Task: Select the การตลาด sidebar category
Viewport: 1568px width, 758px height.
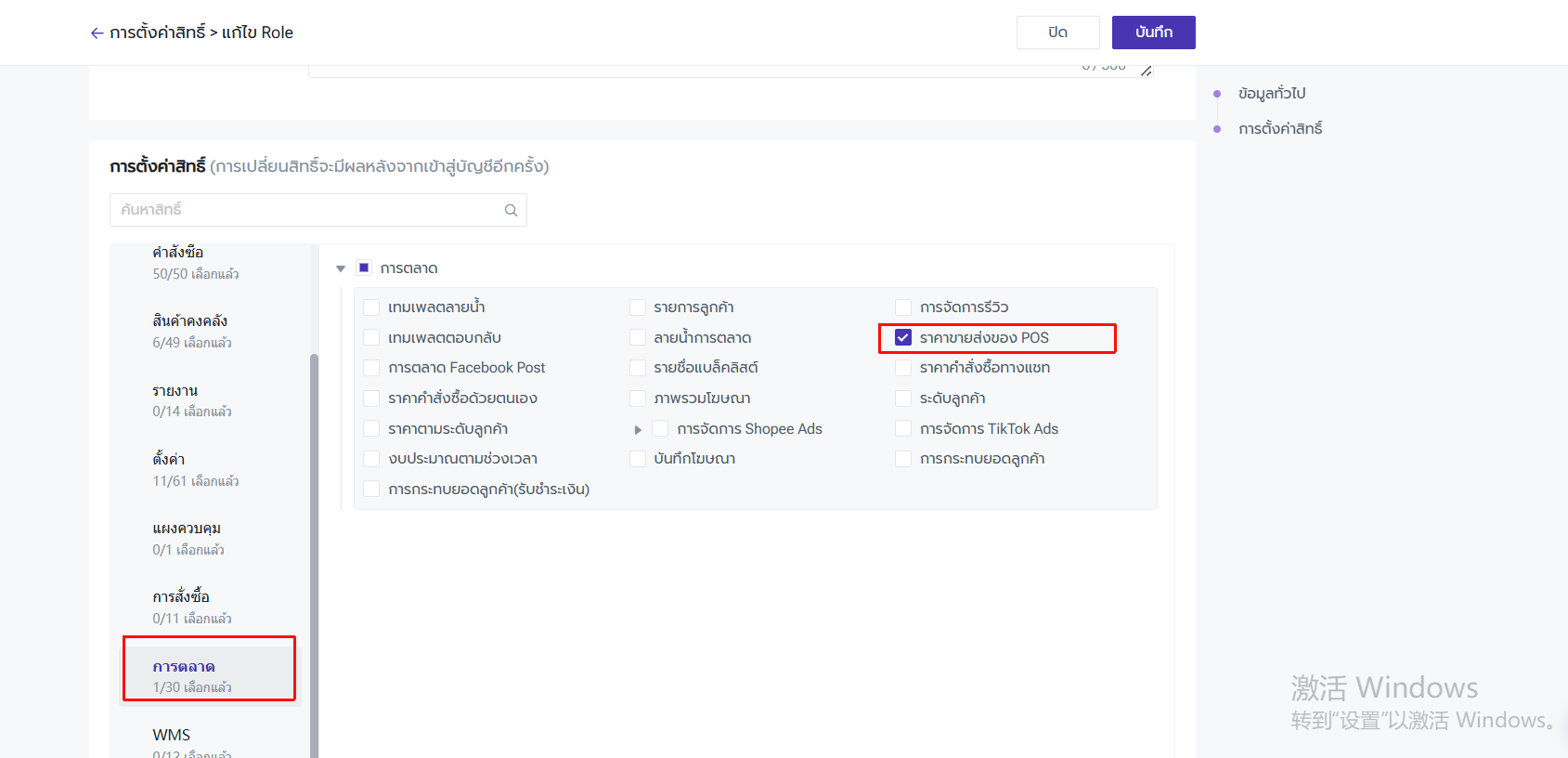Action: point(190,676)
